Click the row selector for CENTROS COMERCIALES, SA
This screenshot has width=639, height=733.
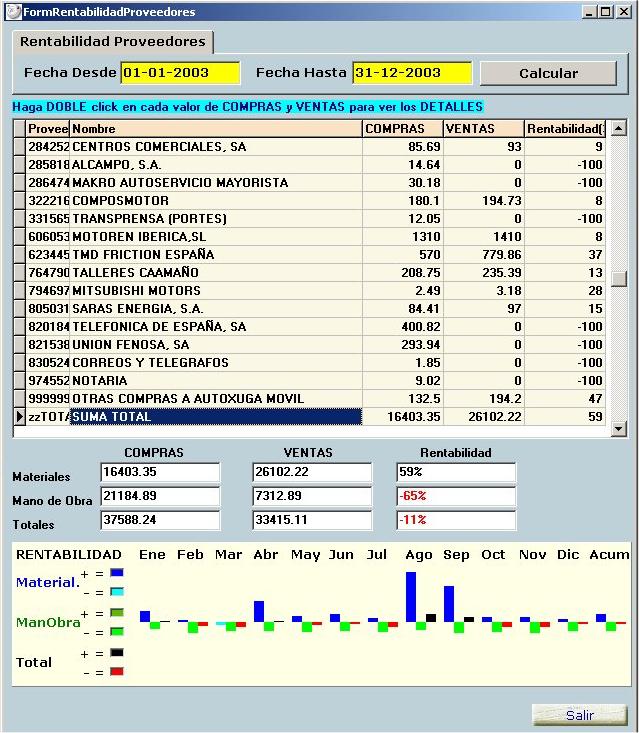tap(19, 147)
